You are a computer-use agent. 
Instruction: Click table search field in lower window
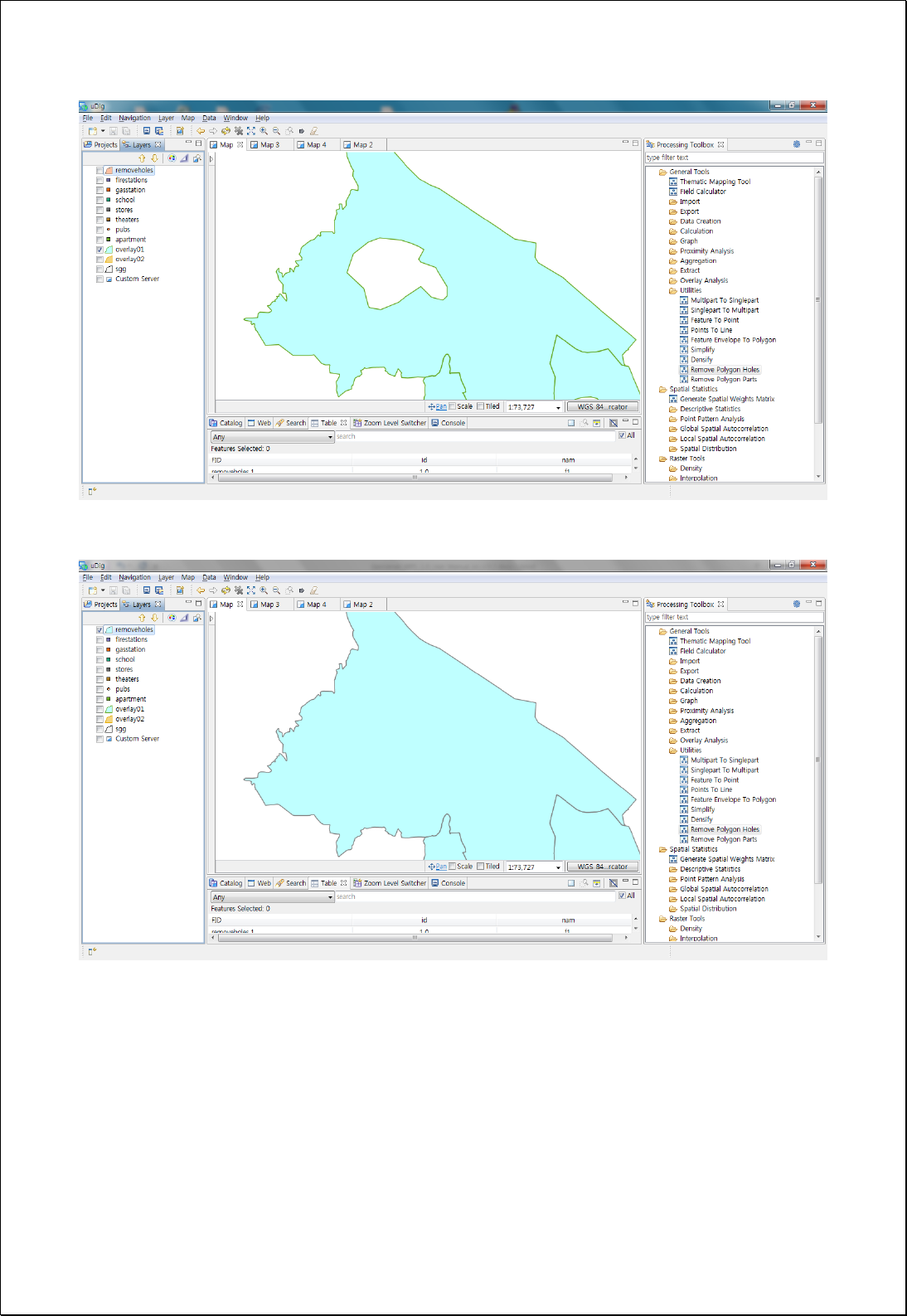pos(475,896)
